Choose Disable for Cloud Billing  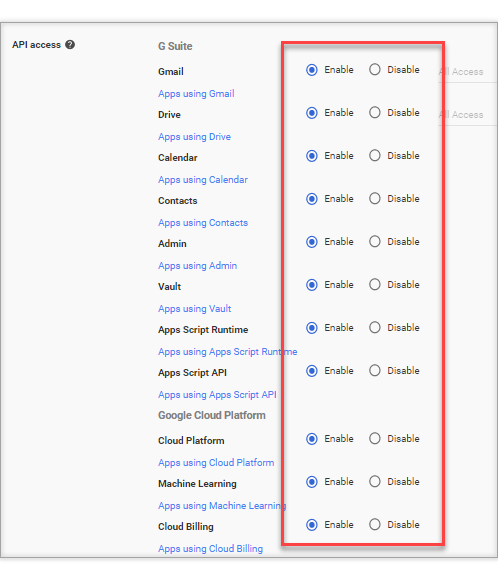pos(375,525)
